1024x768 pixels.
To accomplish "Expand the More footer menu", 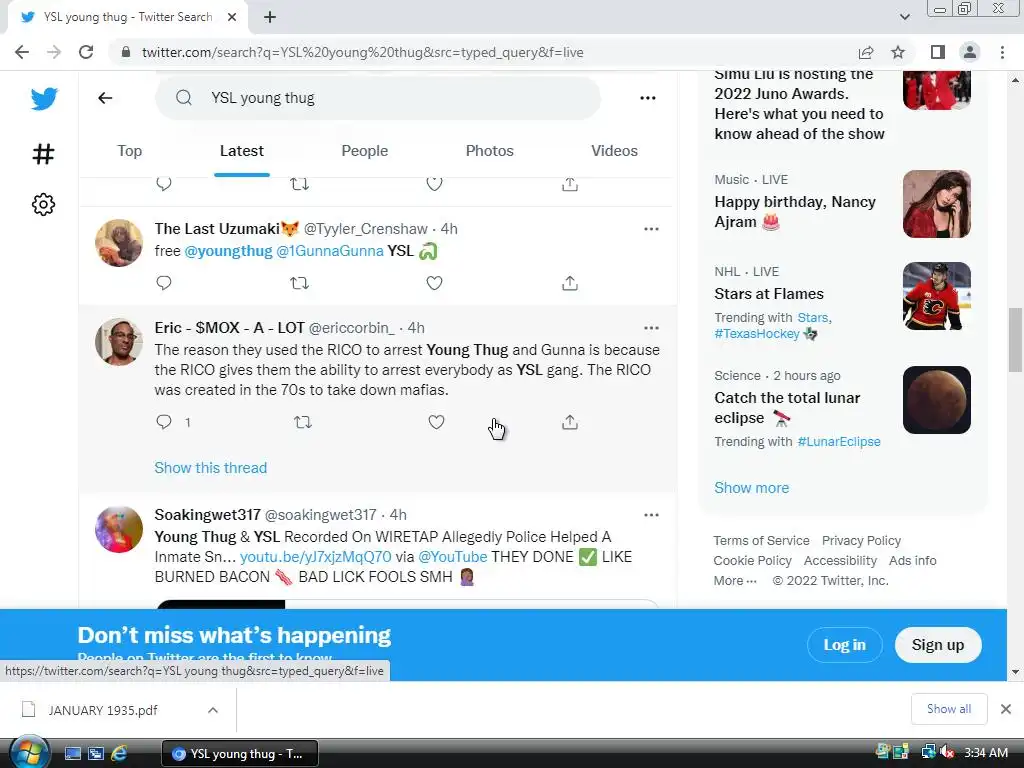I will pyautogui.click(x=735, y=581).
